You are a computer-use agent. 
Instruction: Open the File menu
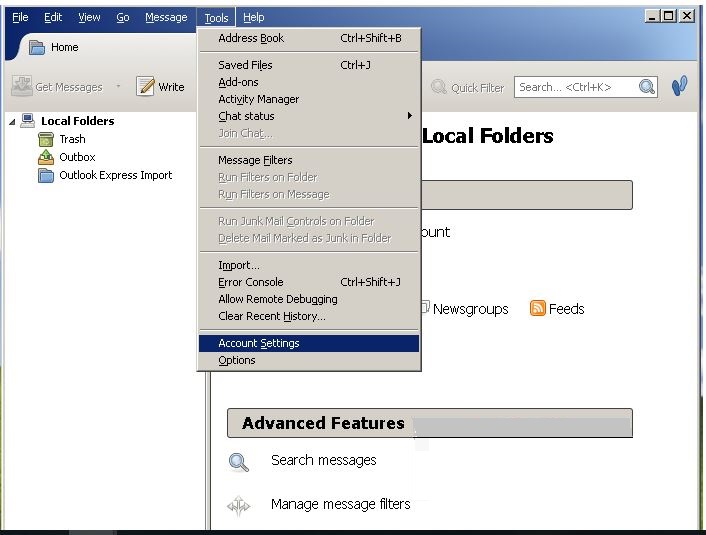coord(20,17)
